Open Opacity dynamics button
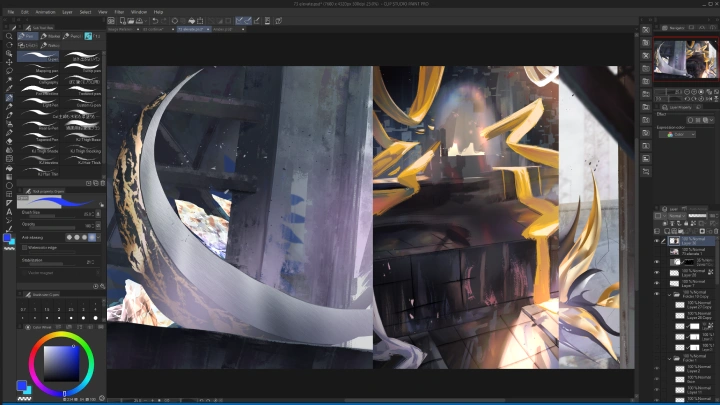Viewport: 720px width, 405px height. tap(98, 225)
